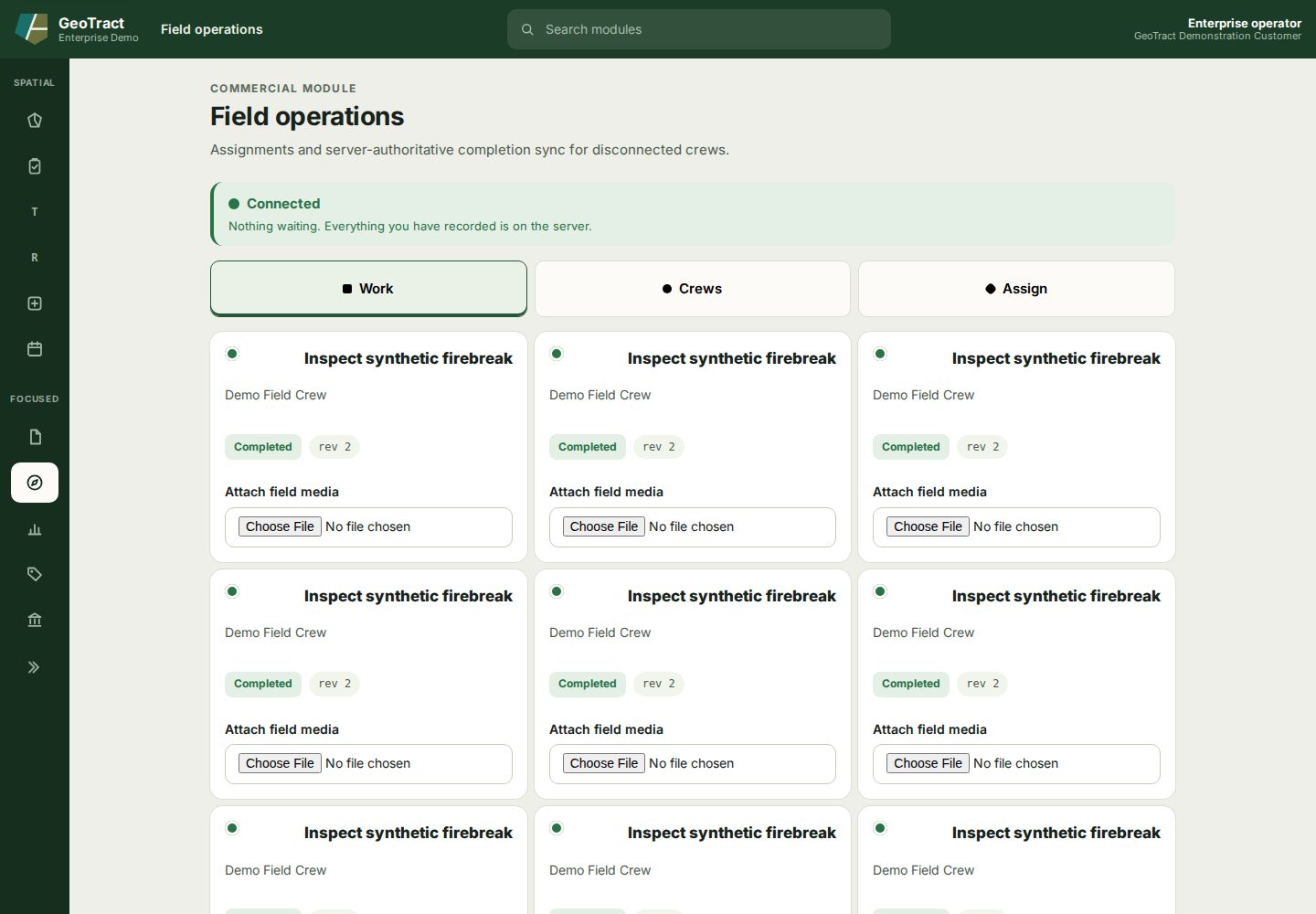Open the calendar sidebar icon

coord(35,349)
